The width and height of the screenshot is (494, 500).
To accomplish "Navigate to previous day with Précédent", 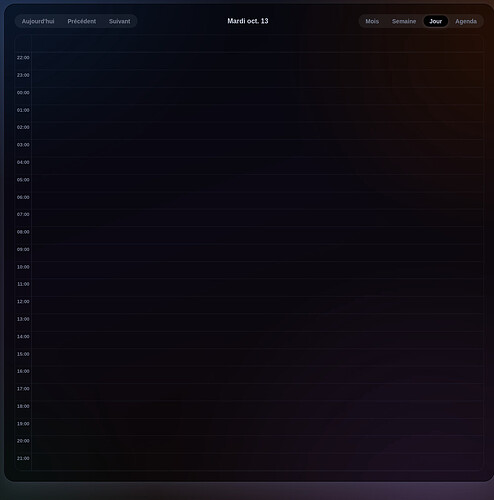I will (82, 21).
